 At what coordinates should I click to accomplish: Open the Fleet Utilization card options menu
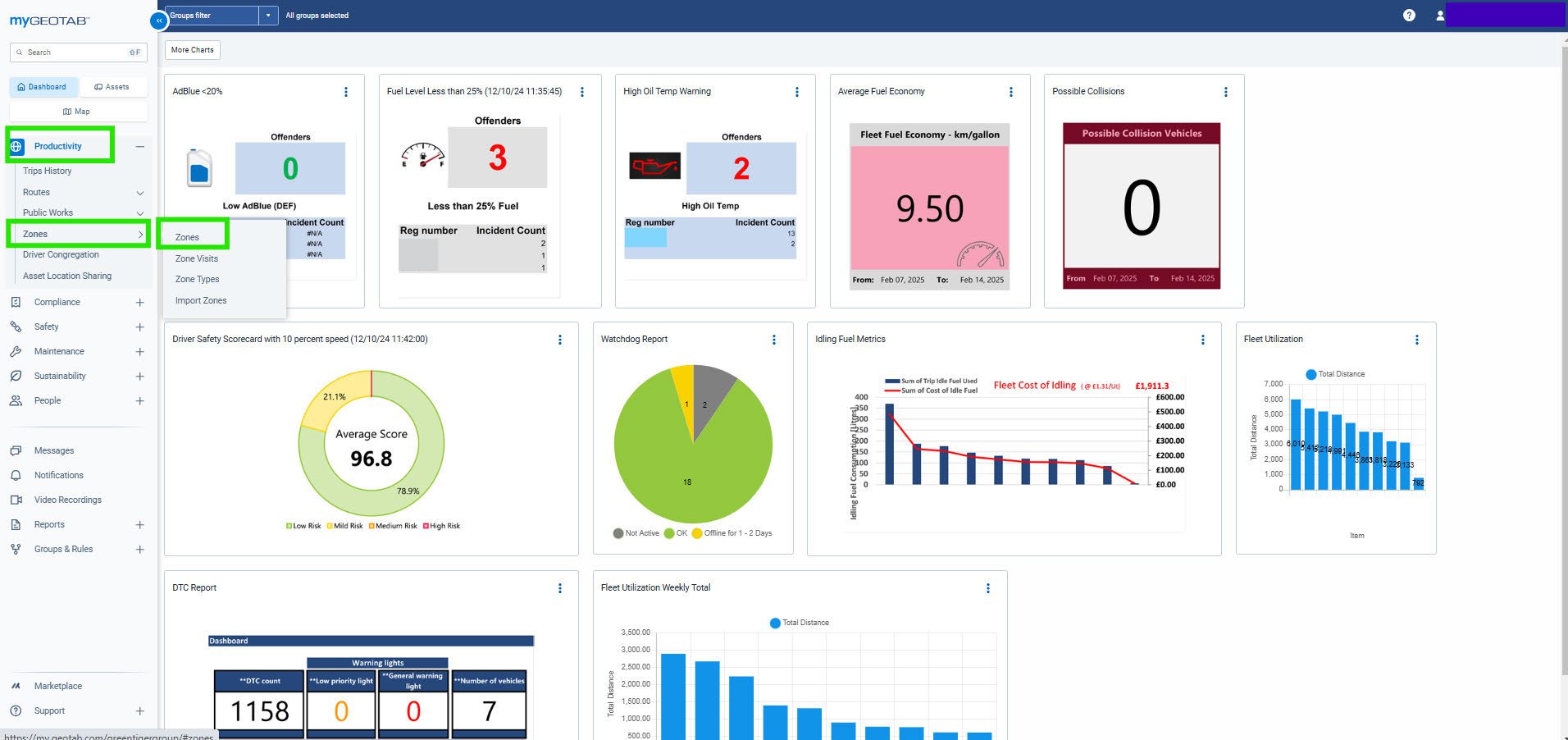(1416, 340)
